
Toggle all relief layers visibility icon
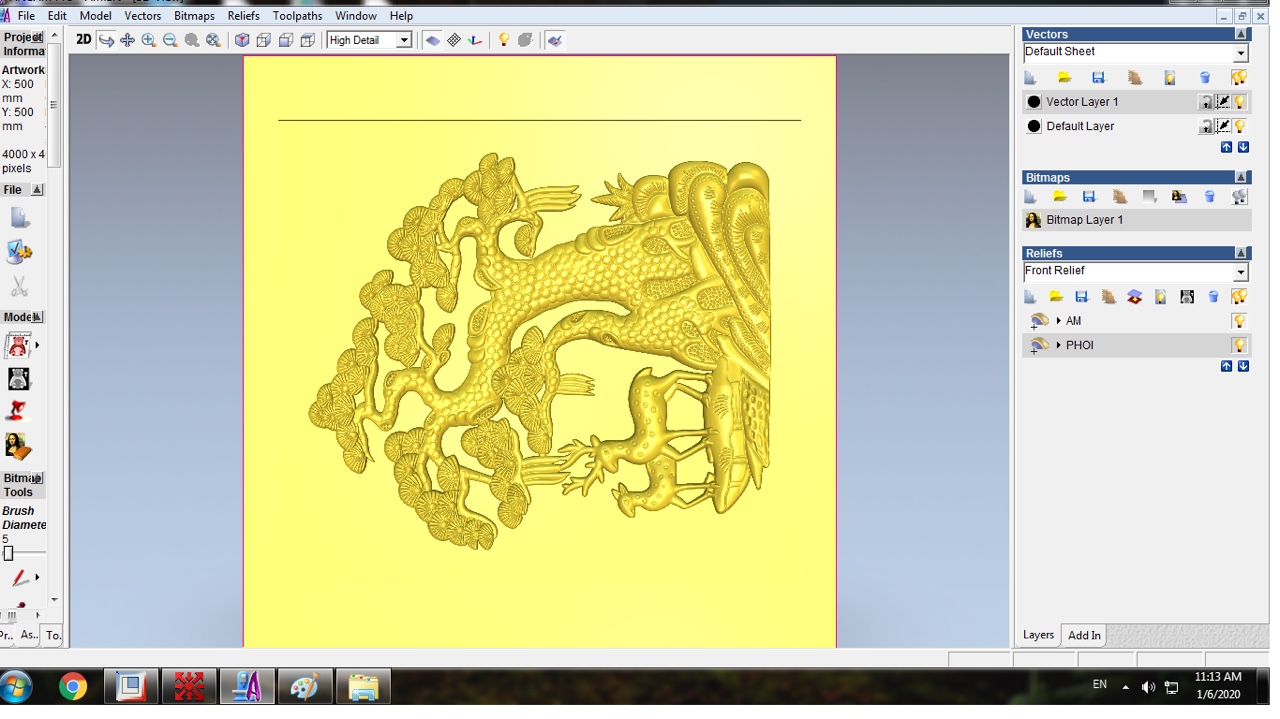pyautogui.click(x=1239, y=297)
